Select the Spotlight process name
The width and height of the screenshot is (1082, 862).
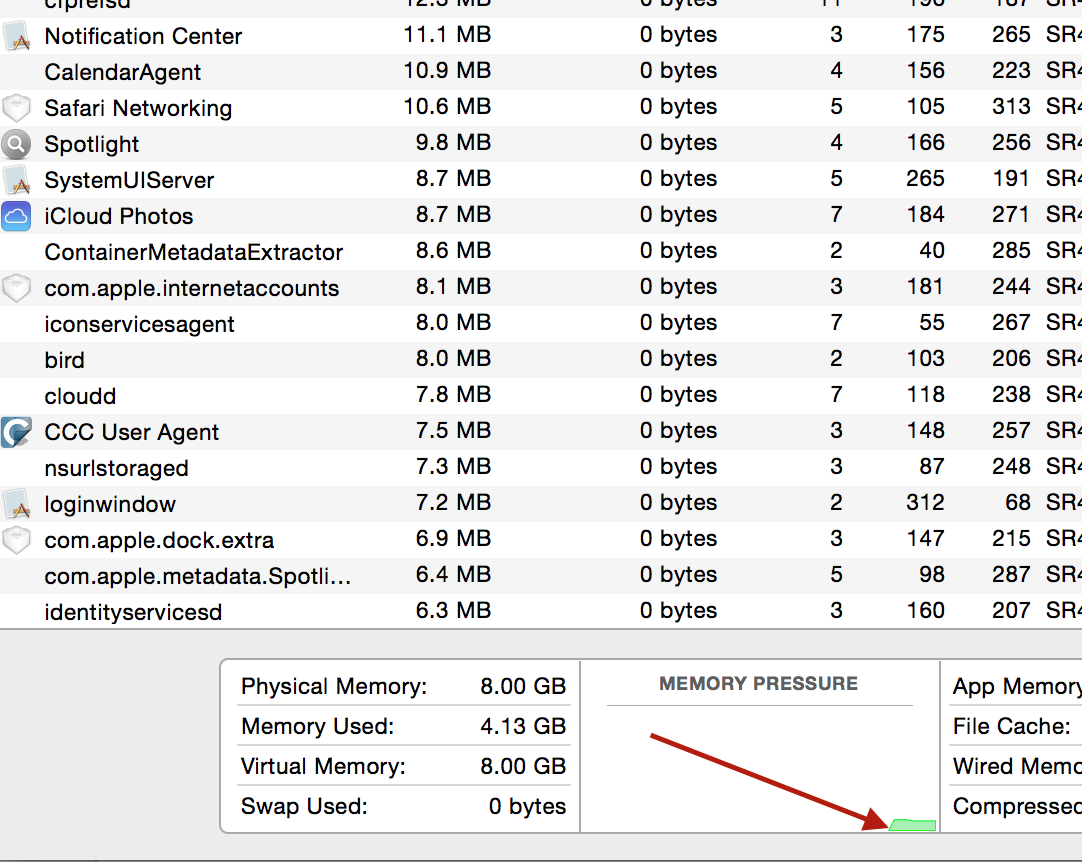[92, 144]
